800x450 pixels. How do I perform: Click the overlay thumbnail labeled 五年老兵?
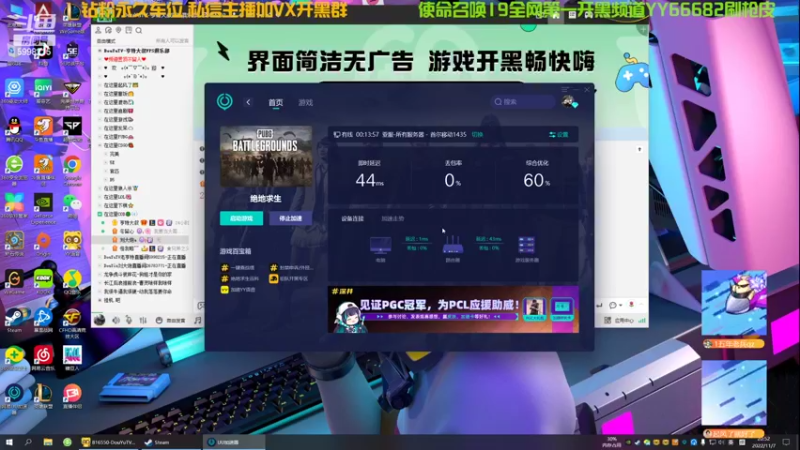pos(734,303)
